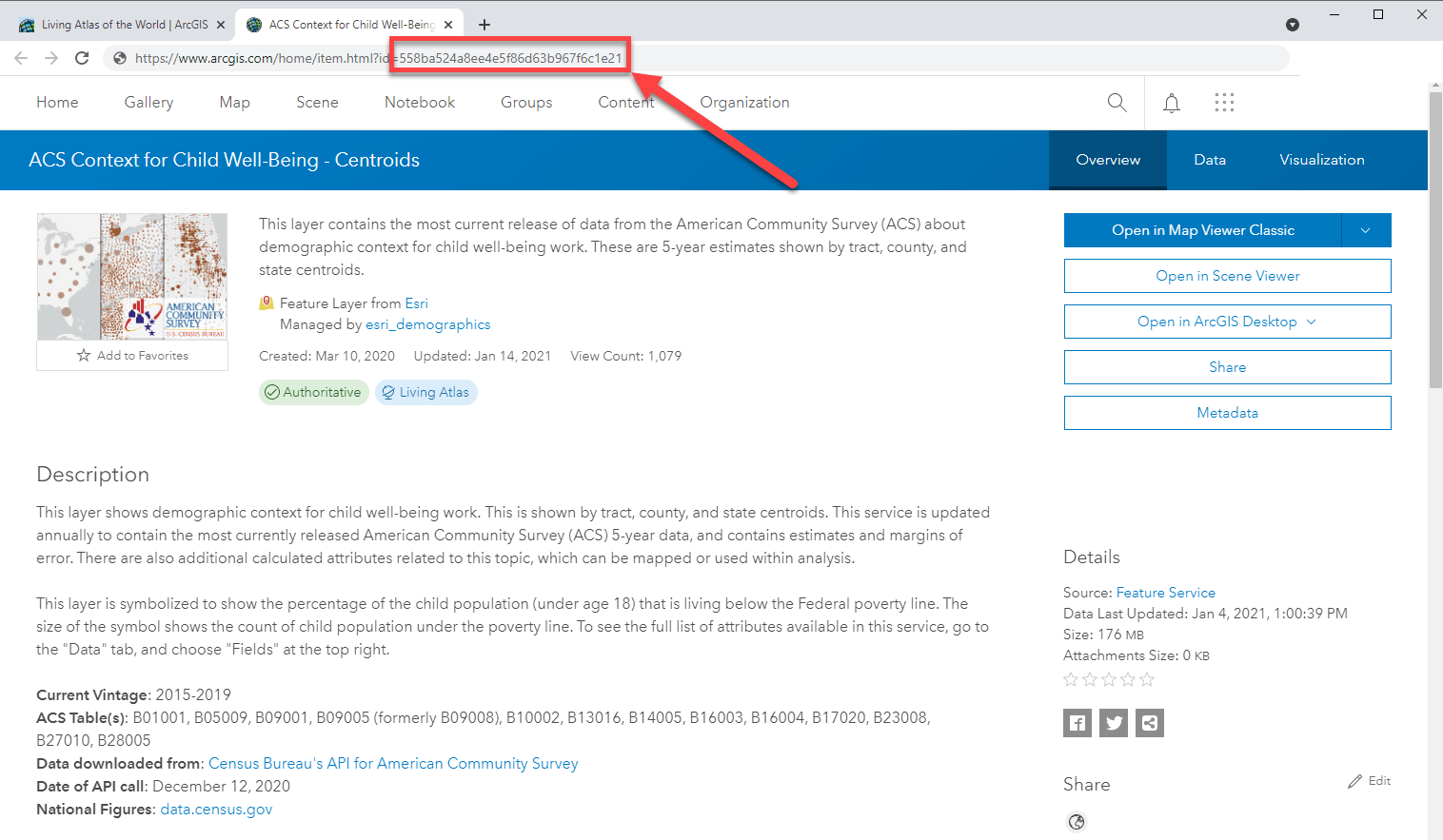
Task: Share item on Facebook
Action: pos(1077,723)
